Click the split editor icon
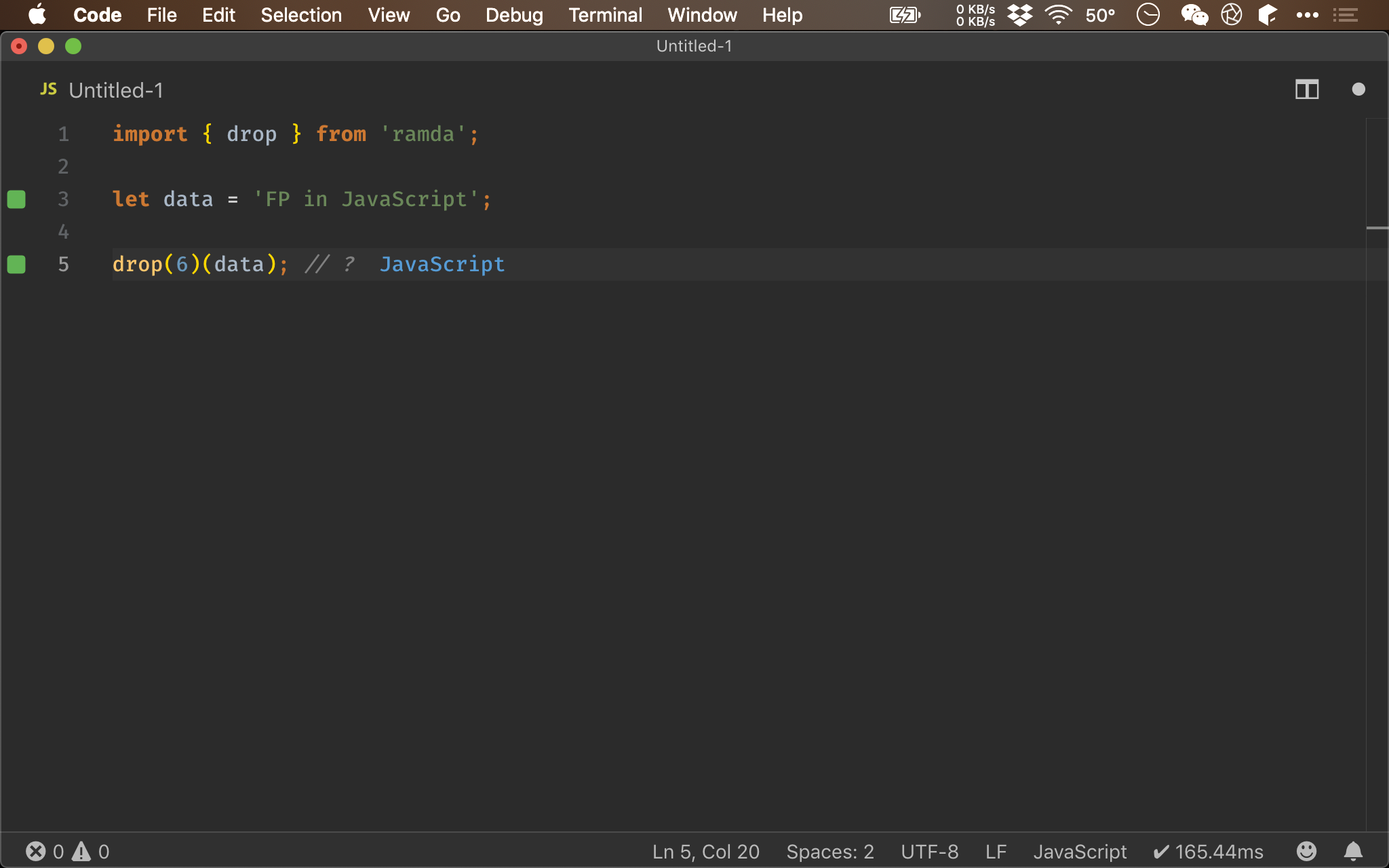Screen dimensions: 1389x868 1307,89
